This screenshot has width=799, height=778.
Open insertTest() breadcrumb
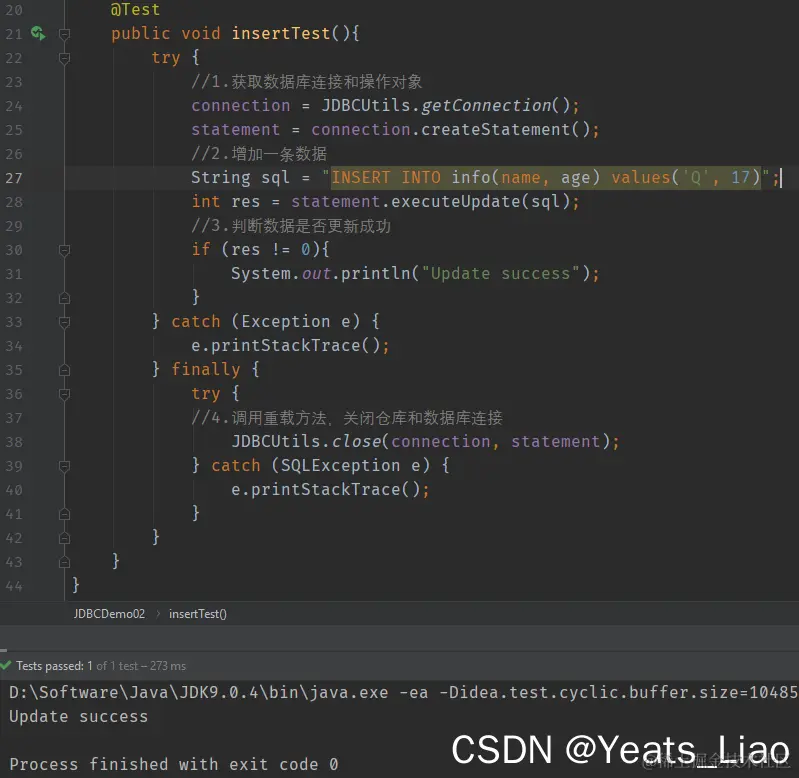(x=198, y=614)
